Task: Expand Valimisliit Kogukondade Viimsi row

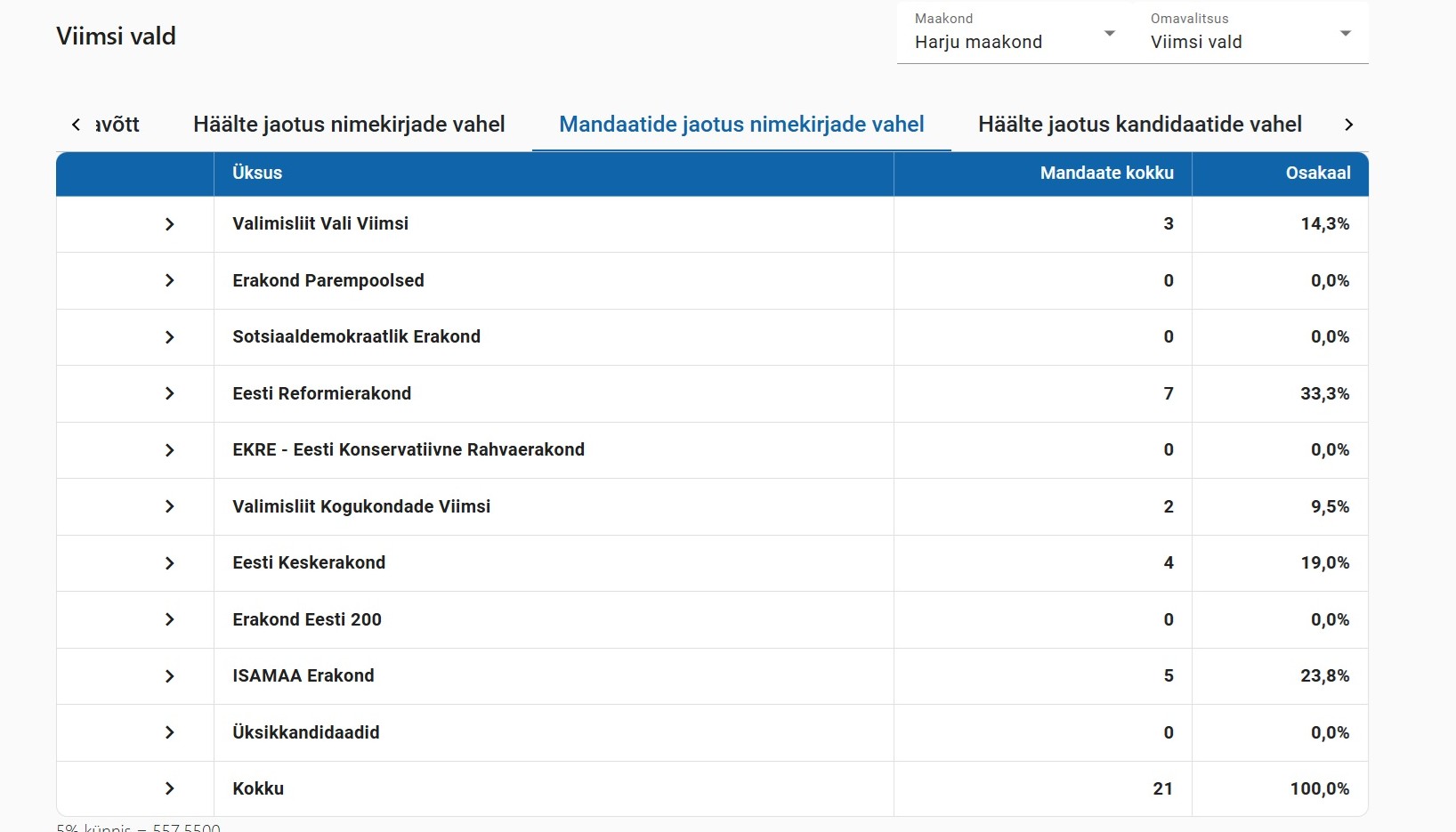Action: coord(169,506)
